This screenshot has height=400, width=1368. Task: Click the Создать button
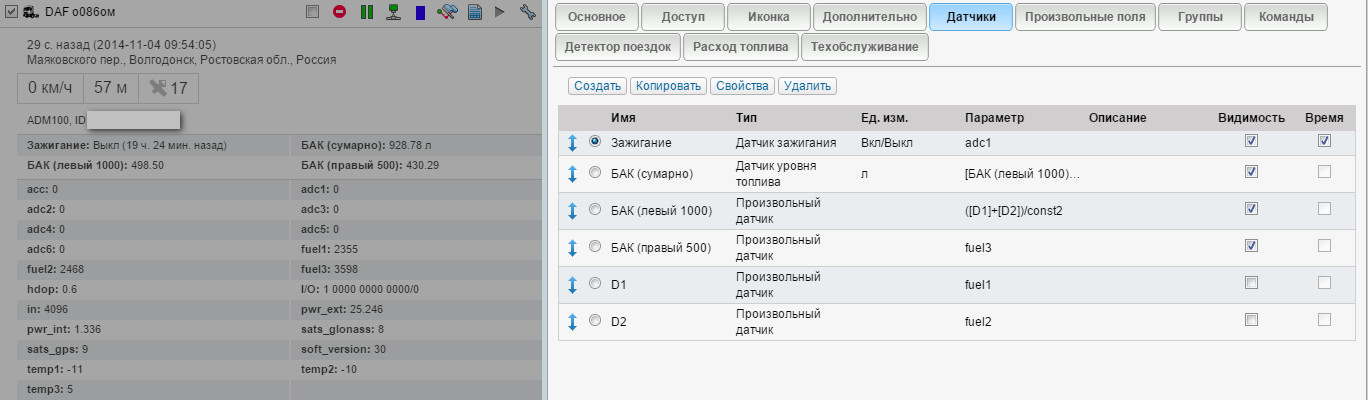pyautogui.click(x=598, y=87)
